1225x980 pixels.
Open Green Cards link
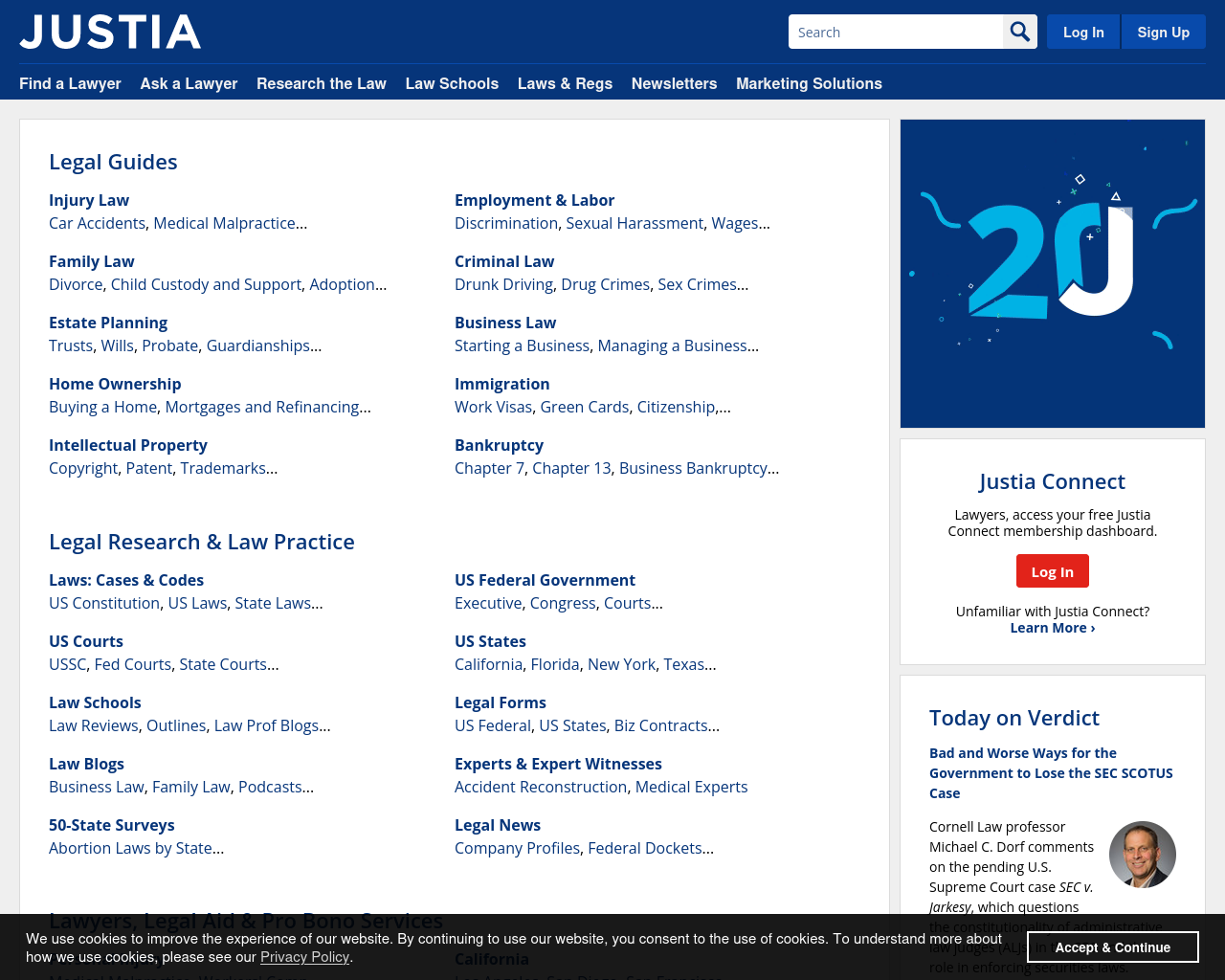pos(585,407)
